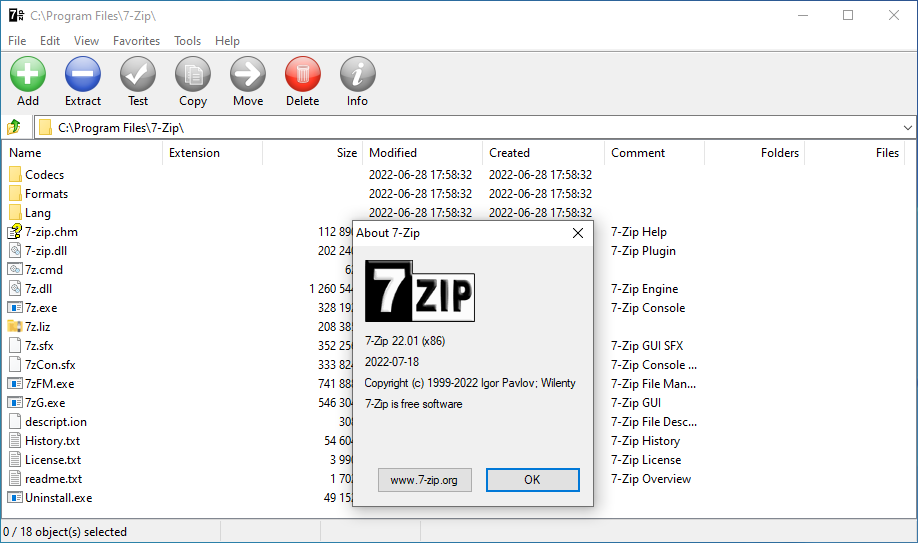Sort by the Size column header
The width and height of the screenshot is (918, 543).
tap(313, 153)
